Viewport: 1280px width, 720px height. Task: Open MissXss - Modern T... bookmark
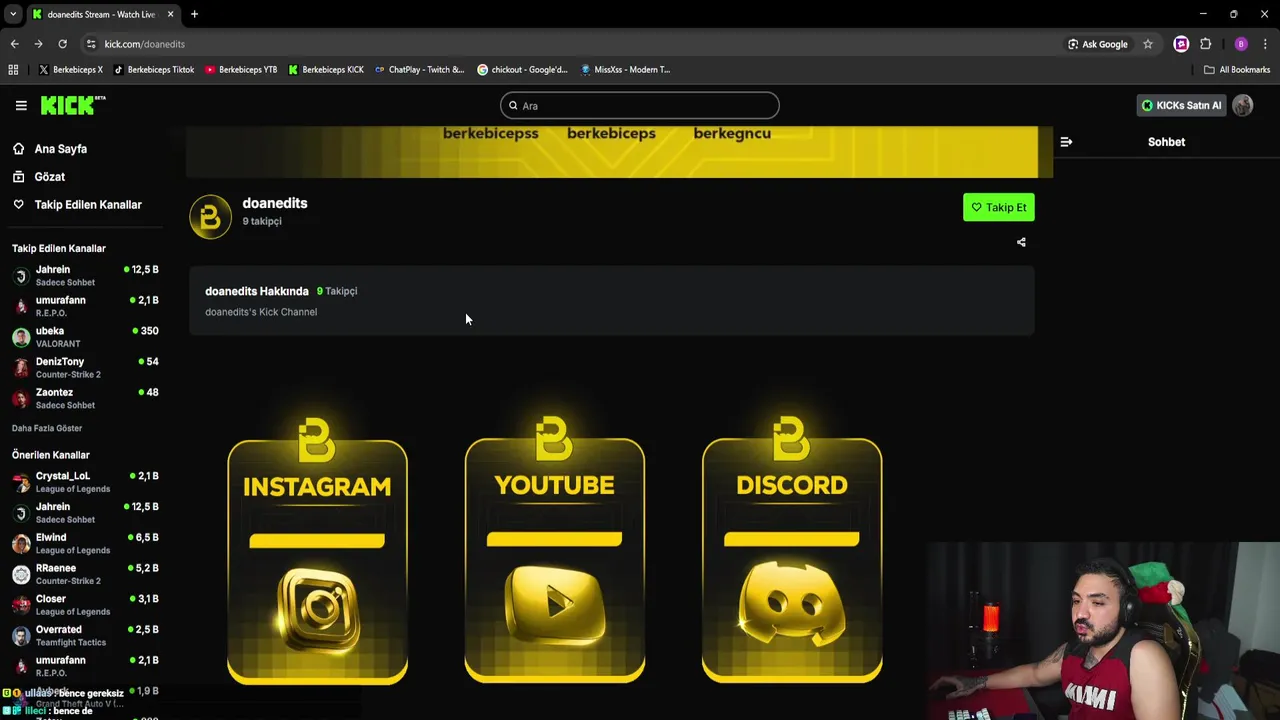[x=625, y=70]
